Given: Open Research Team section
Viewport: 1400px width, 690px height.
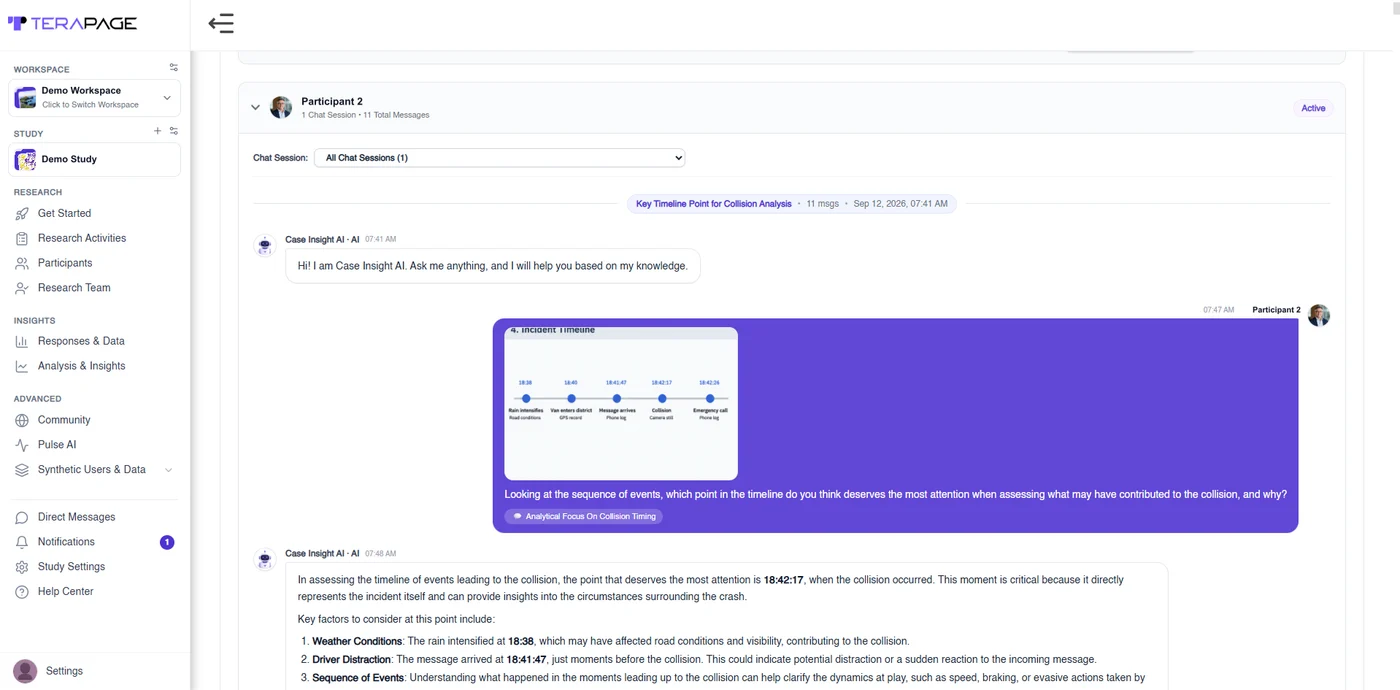Looking at the screenshot, I should click(x=74, y=288).
